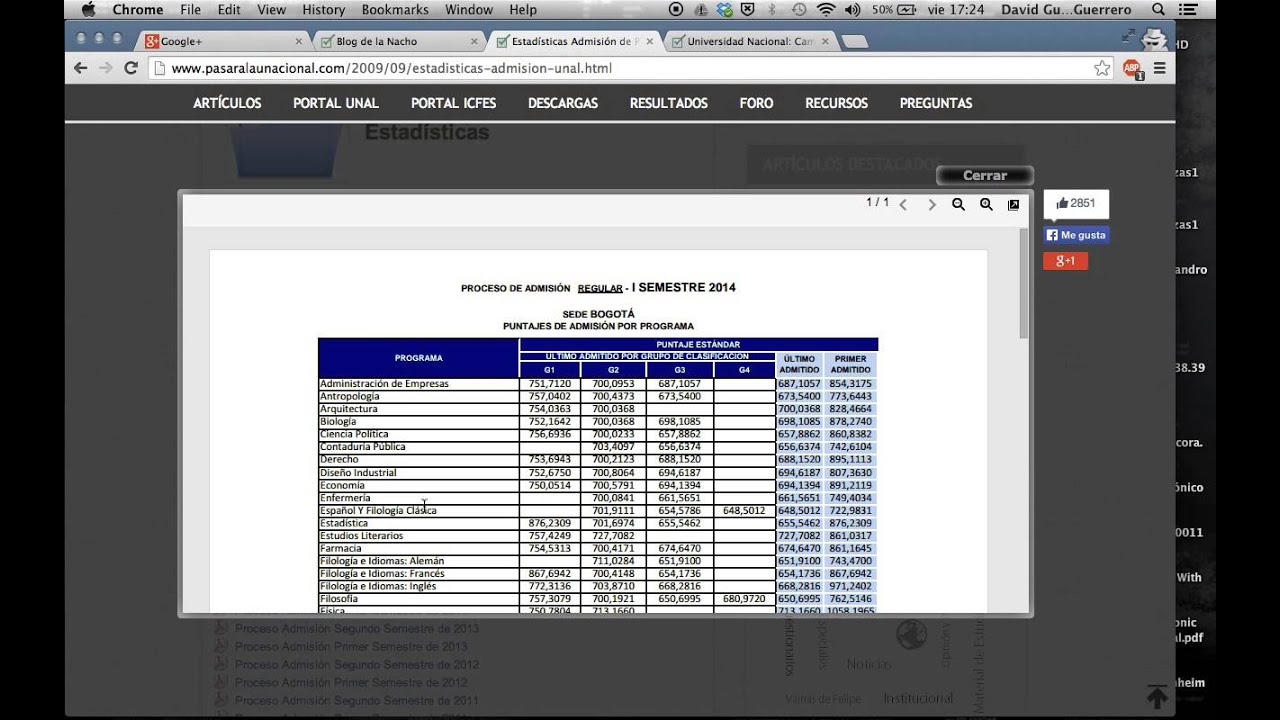The width and height of the screenshot is (1280, 720).
Task: Click the Dropbox menu bar icon
Action: click(725, 10)
